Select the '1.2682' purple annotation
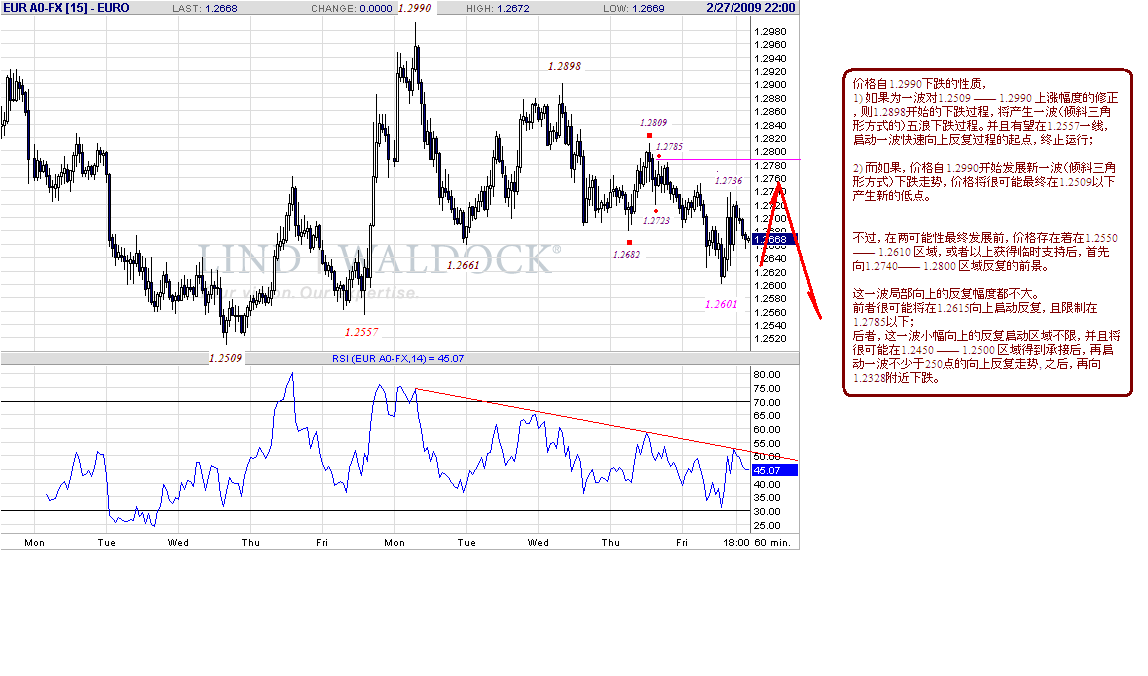1148x676 pixels. coord(626,255)
